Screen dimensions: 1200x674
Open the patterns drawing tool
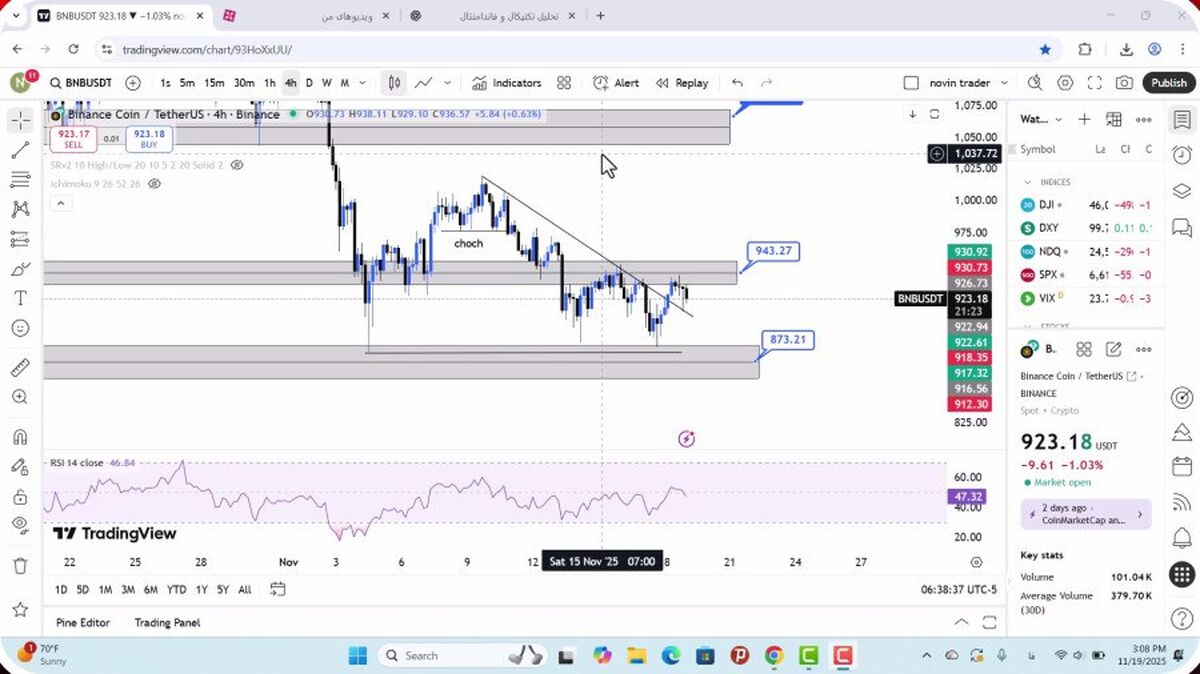pos(20,209)
